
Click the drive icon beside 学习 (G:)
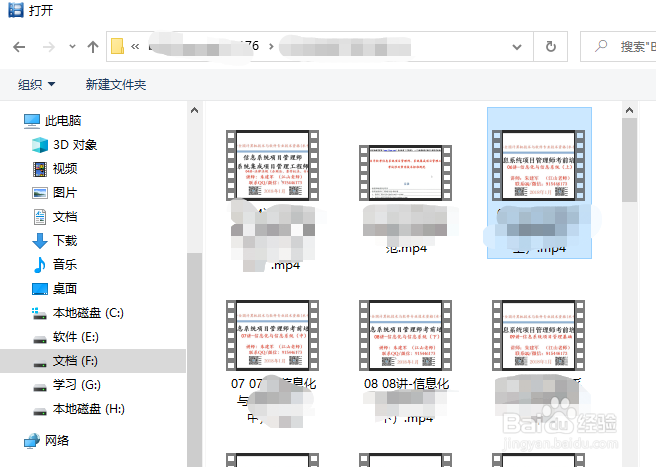pos(40,387)
